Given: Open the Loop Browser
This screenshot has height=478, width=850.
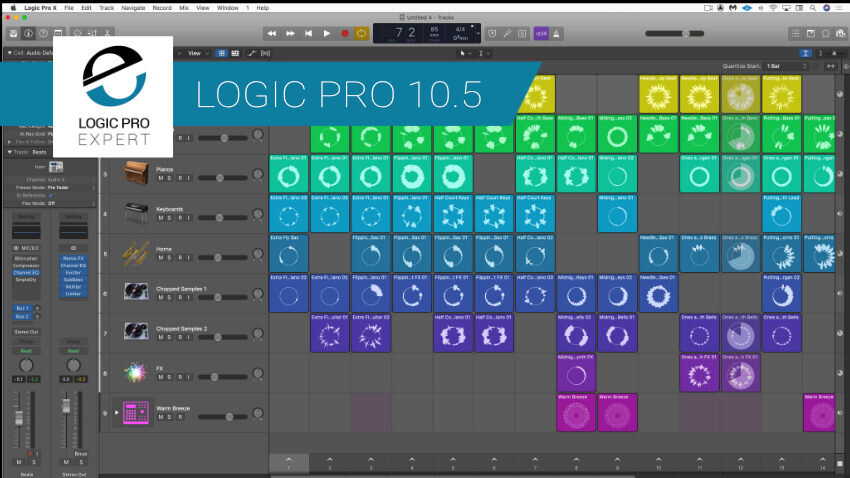Looking at the screenshot, I should point(826,34).
